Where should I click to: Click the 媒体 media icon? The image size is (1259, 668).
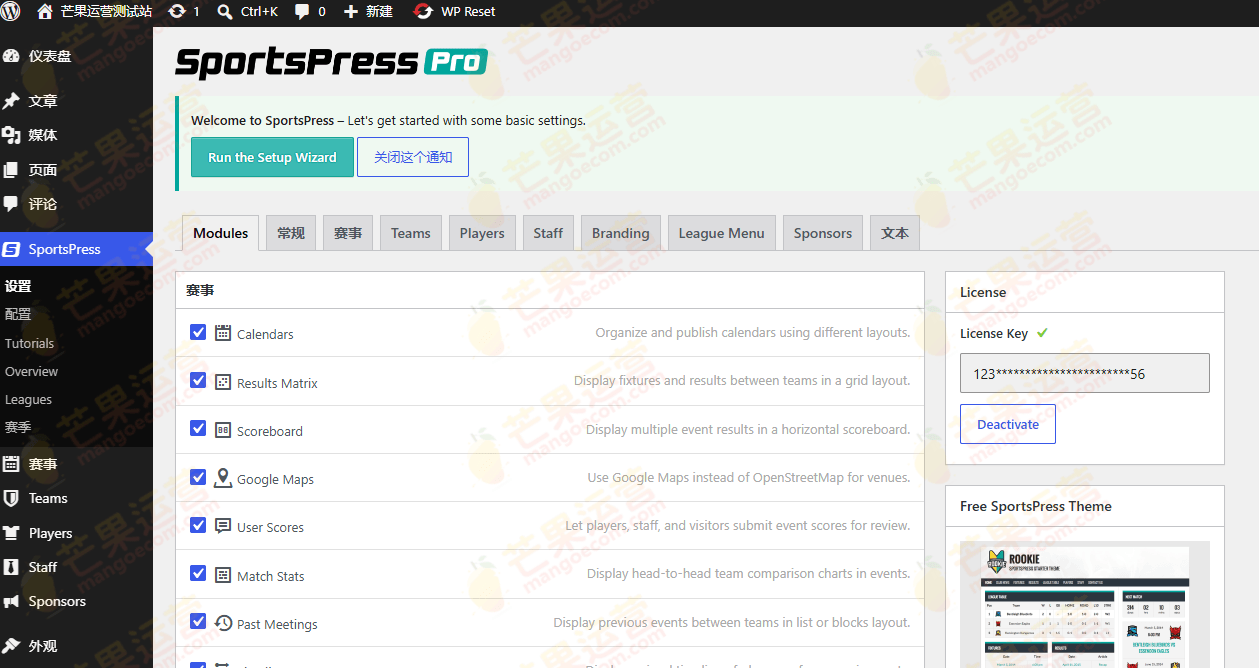point(11,135)
